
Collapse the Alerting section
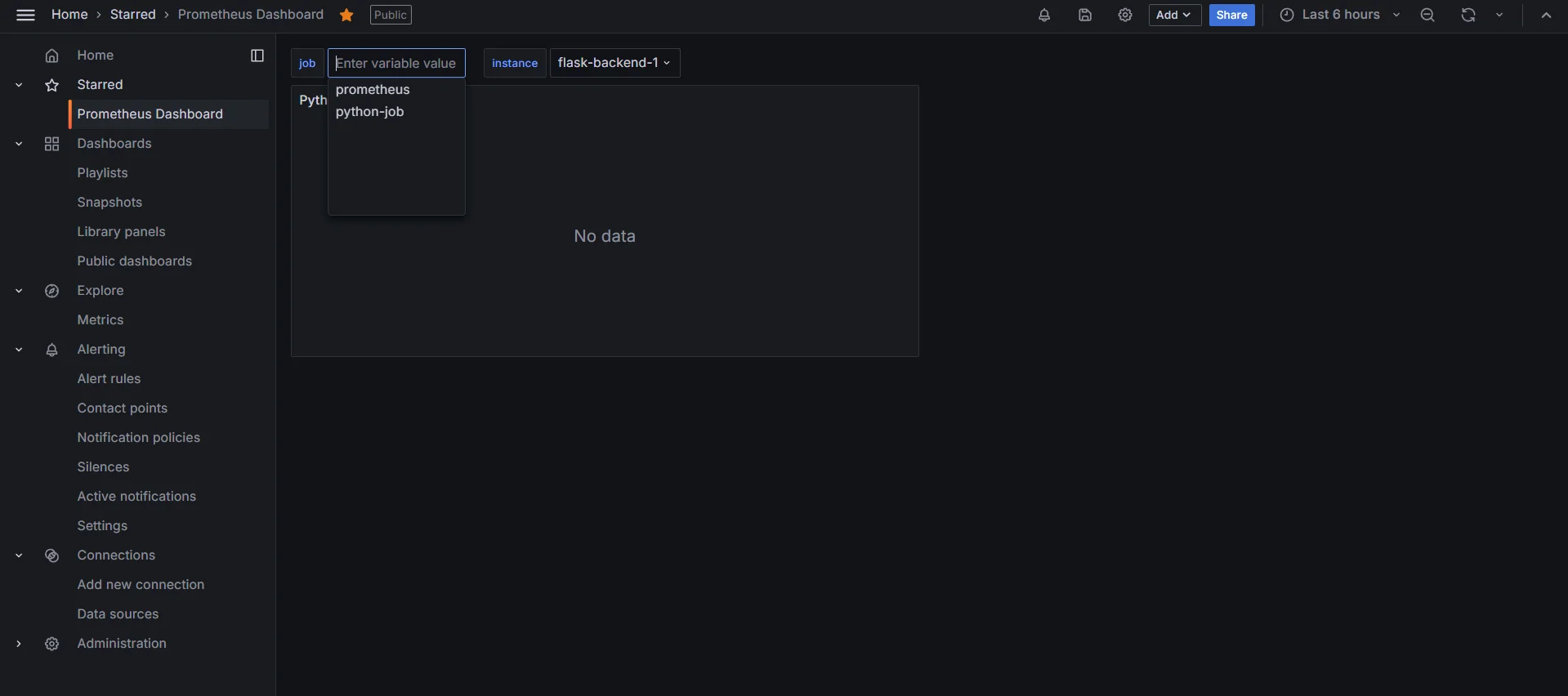point(19,350)
